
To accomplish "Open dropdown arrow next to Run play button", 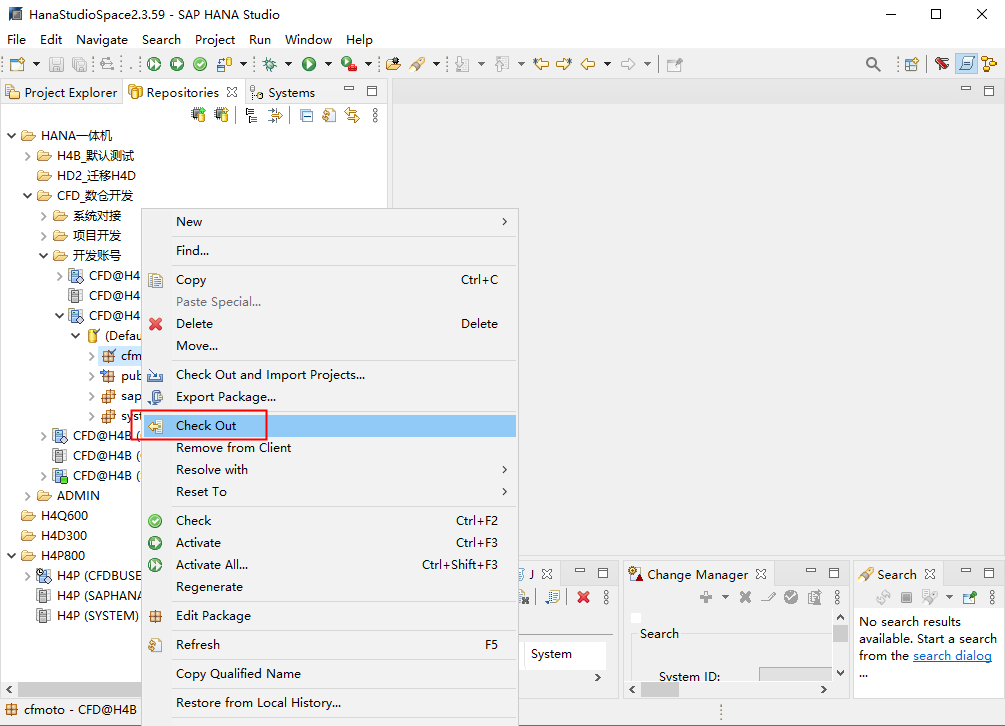I will click(x=328, y=64).
